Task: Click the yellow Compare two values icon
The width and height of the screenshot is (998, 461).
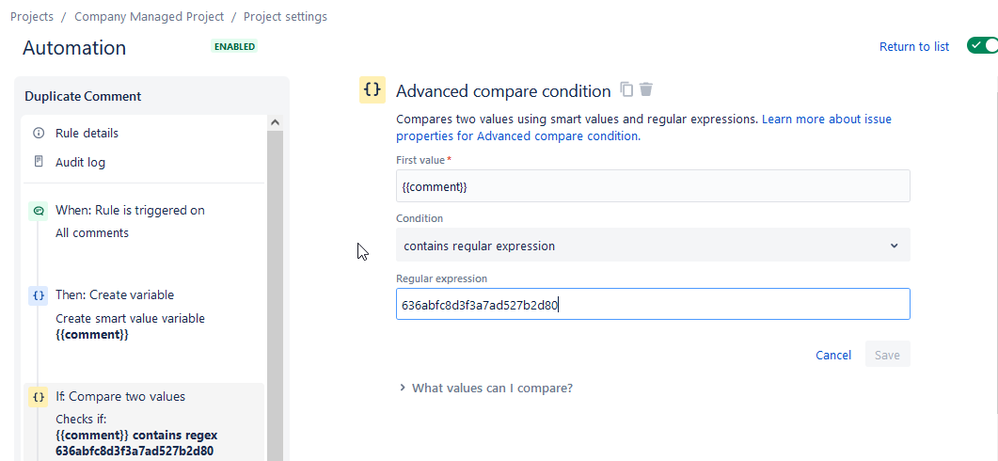Action: tap(39, 397)
